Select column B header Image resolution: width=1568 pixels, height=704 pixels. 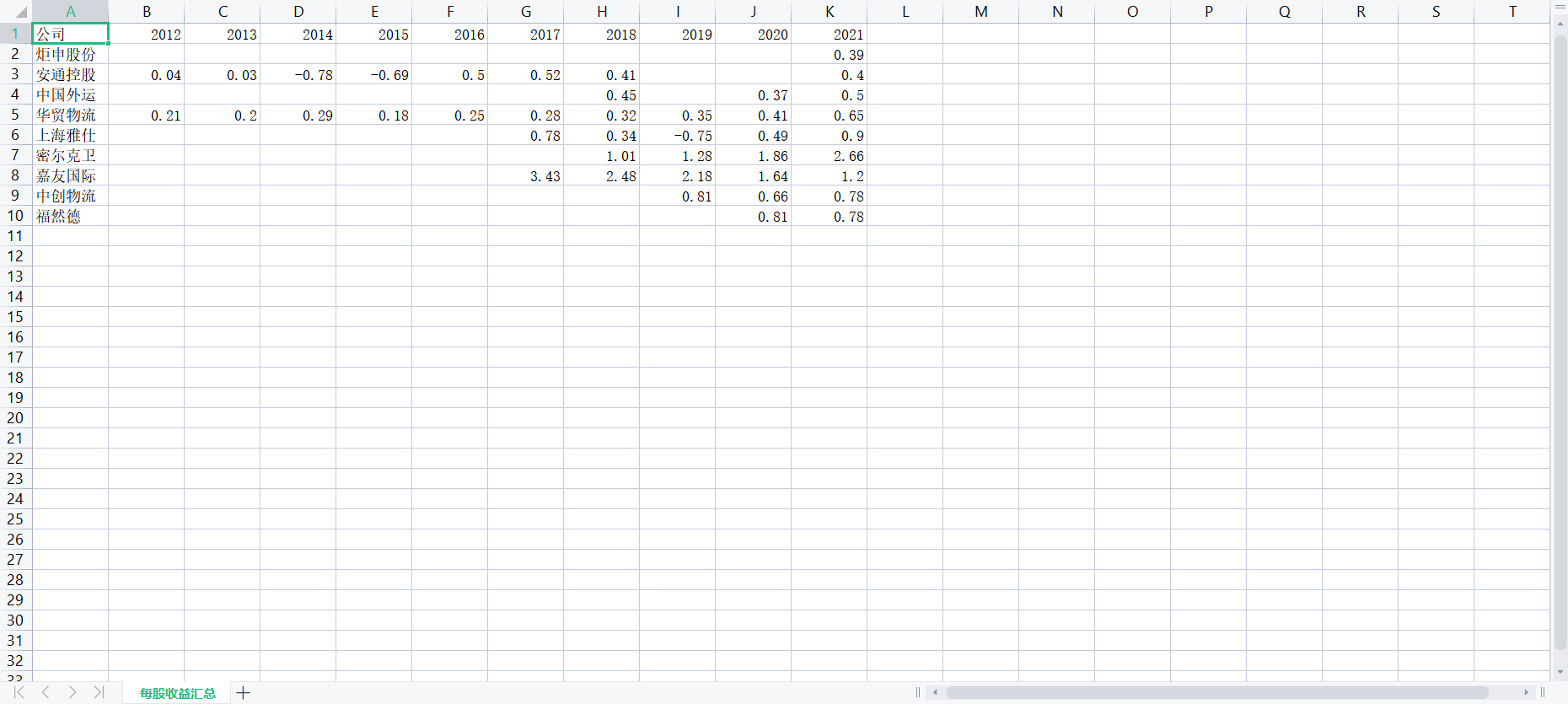tap(147, 12)
